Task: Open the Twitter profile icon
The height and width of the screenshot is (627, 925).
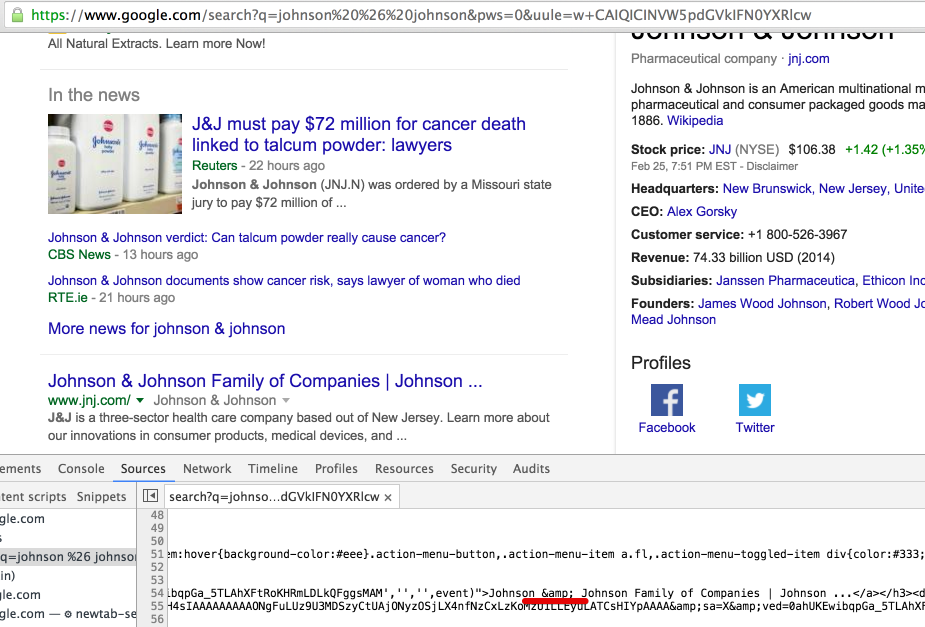Action: 755,400
